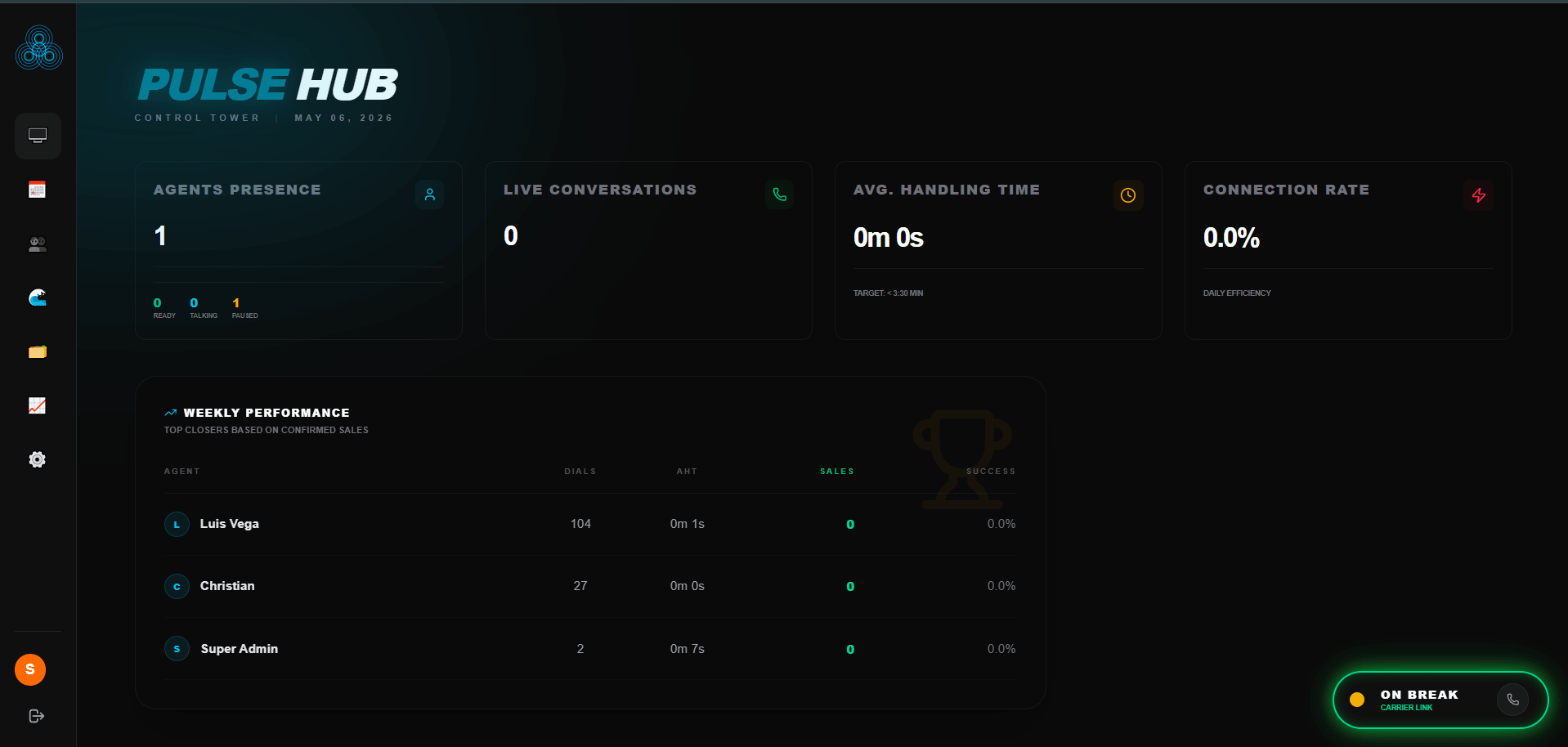
Task: Select the Christian agent name
Action: 227,586
